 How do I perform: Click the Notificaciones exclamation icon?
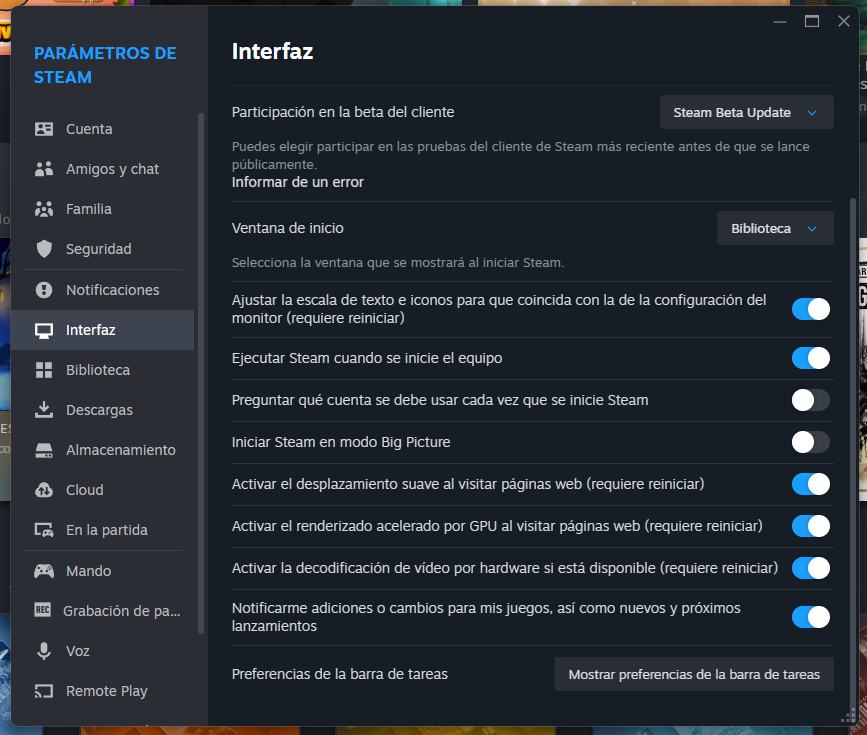click(44, 290)
